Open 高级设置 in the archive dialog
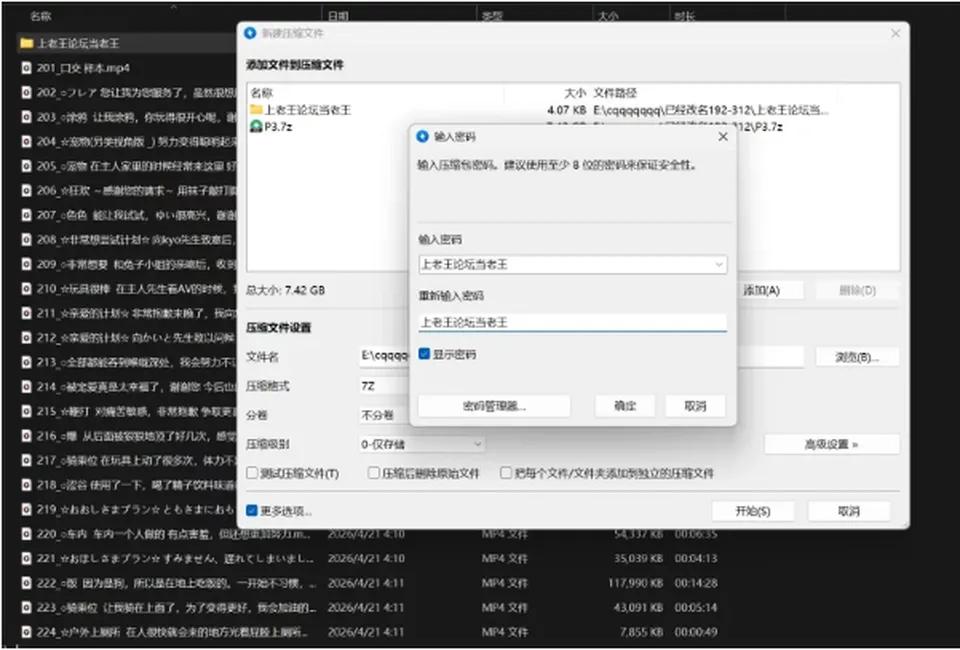Screen dimensions: 960x650 pyautogui.click(x=831, y=444)
